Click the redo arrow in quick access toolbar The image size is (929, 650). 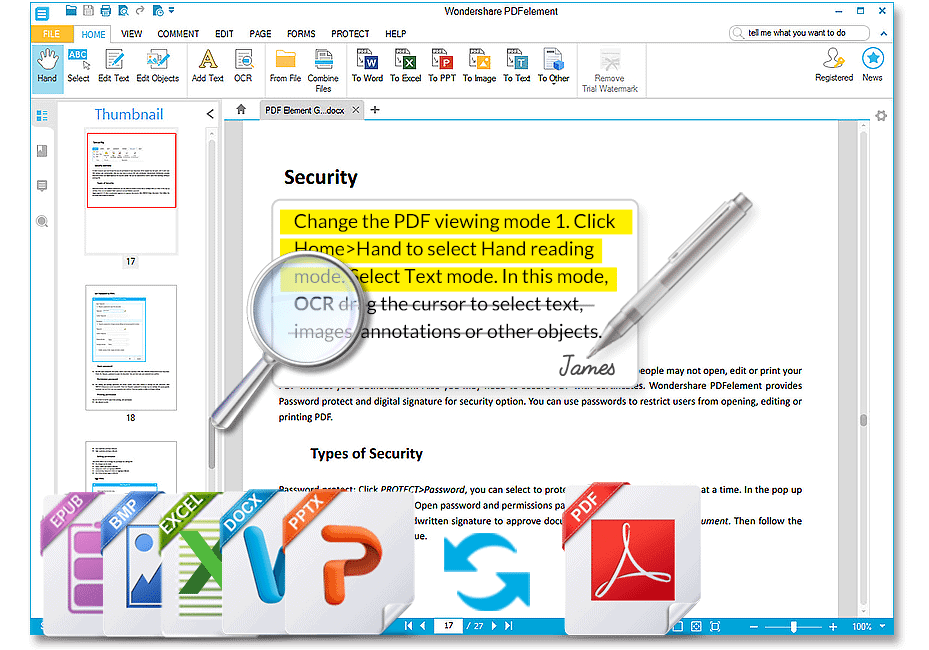point(140,10)
